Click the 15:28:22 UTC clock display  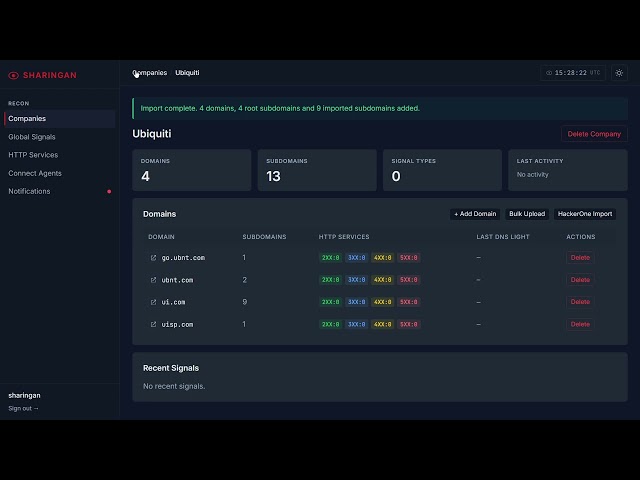pos(573,73)
